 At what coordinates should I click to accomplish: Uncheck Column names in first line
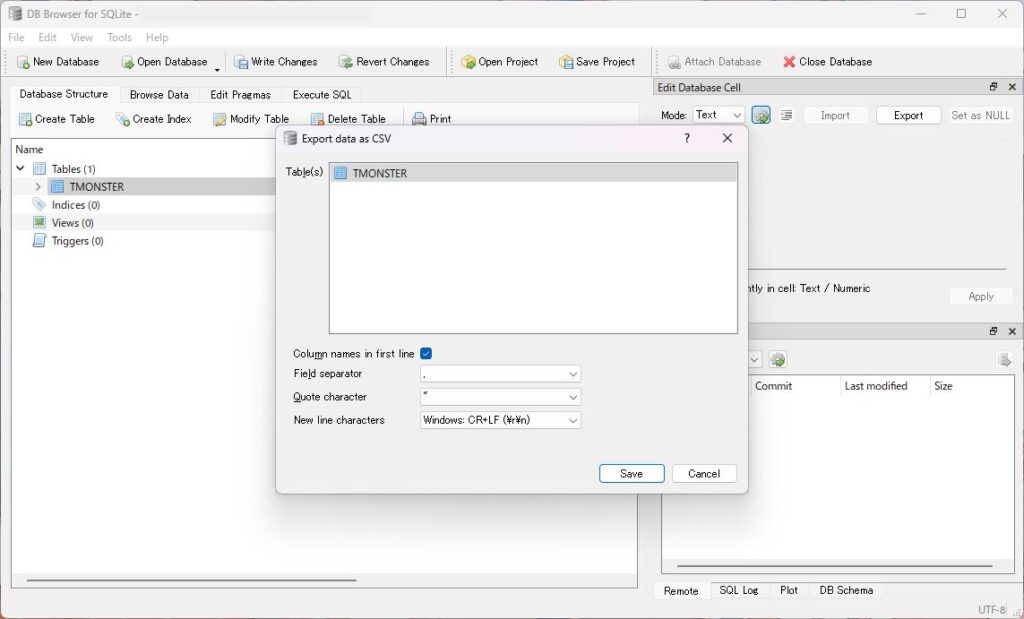tap(426, 354)
